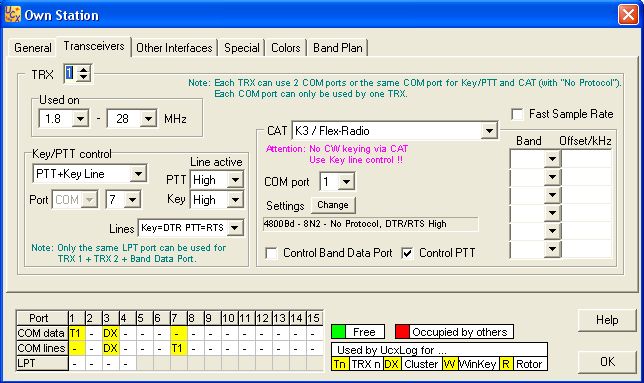644x383 pixels.
Task: Enable the Fast Sample Rate checkbox
Action: [x=517, y=114]
